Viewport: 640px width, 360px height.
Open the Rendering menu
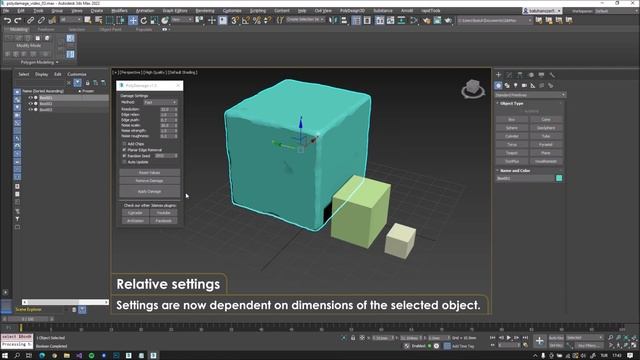tap(205, 11)
